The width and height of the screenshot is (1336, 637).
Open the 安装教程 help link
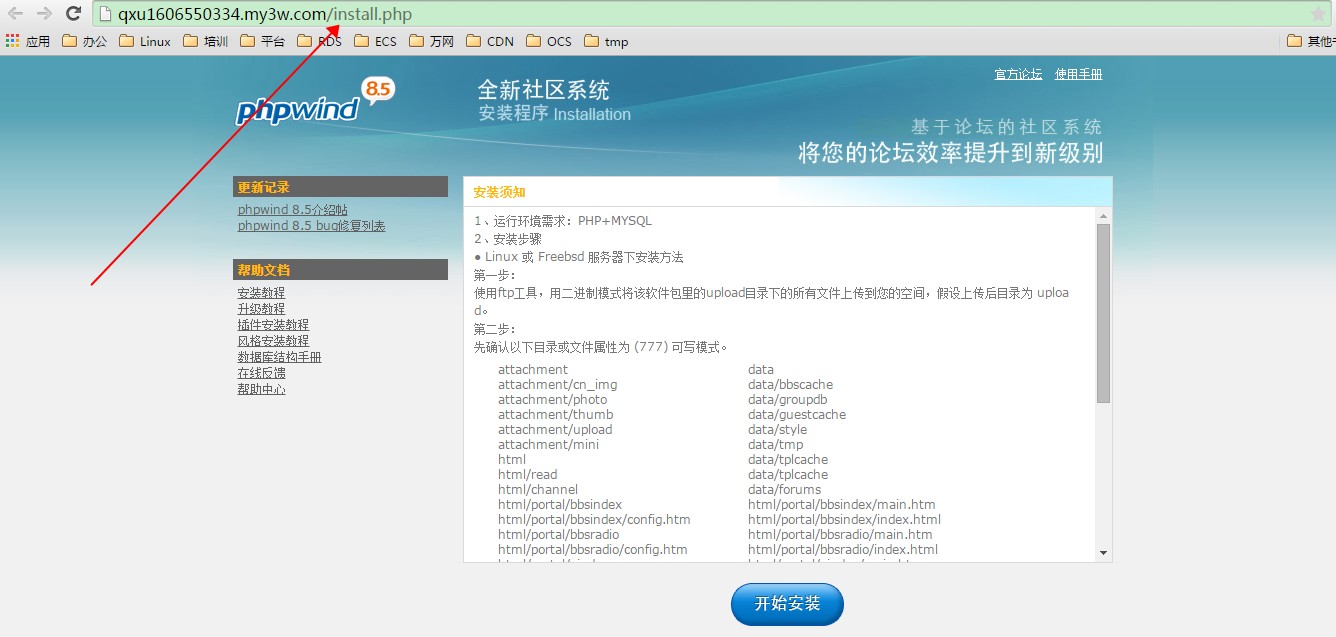pyautogui.click(x=261, y=293)
